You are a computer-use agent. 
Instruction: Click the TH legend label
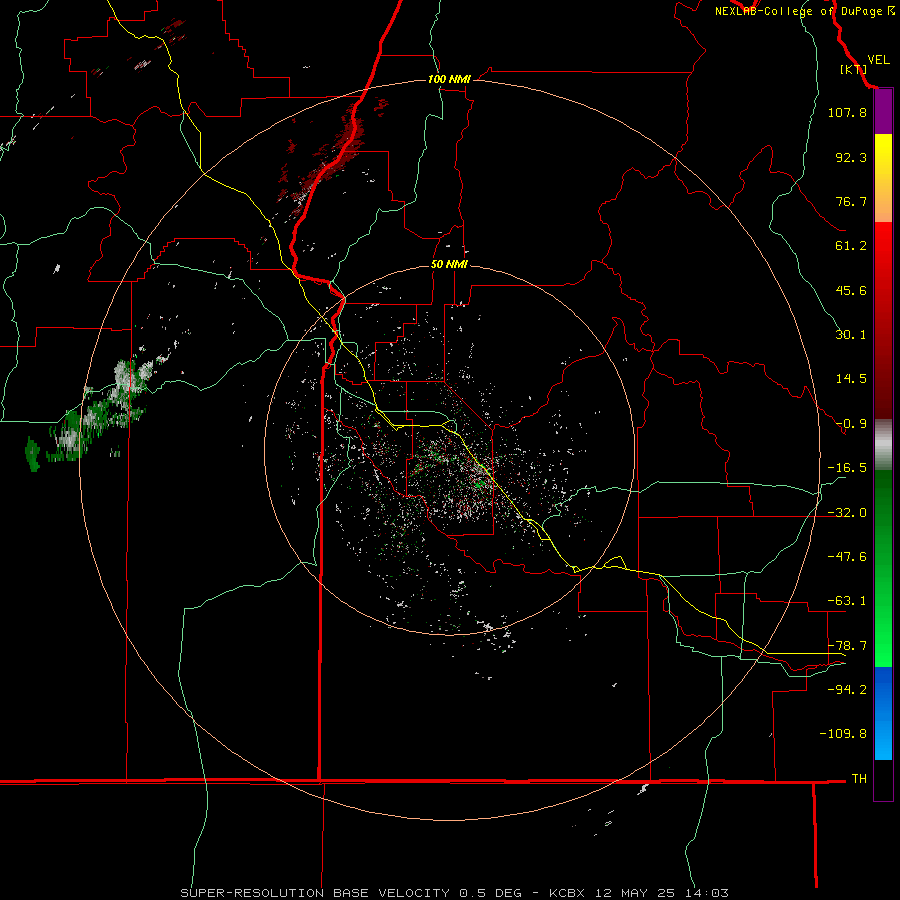click(859, 778)
